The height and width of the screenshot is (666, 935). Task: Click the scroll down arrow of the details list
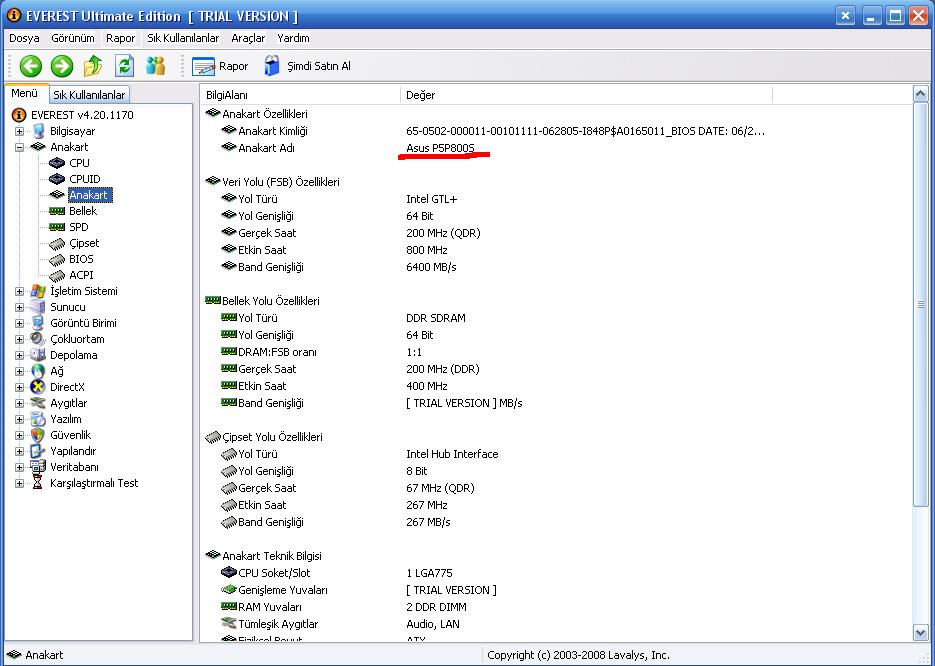[920, 632]
